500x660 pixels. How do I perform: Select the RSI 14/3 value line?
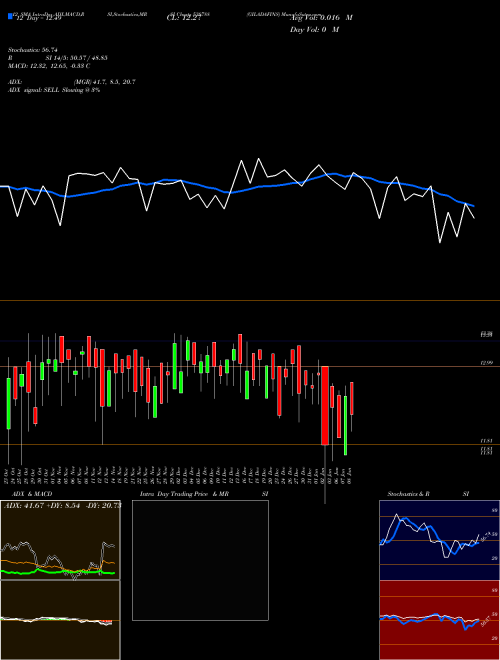coord(57,58)
